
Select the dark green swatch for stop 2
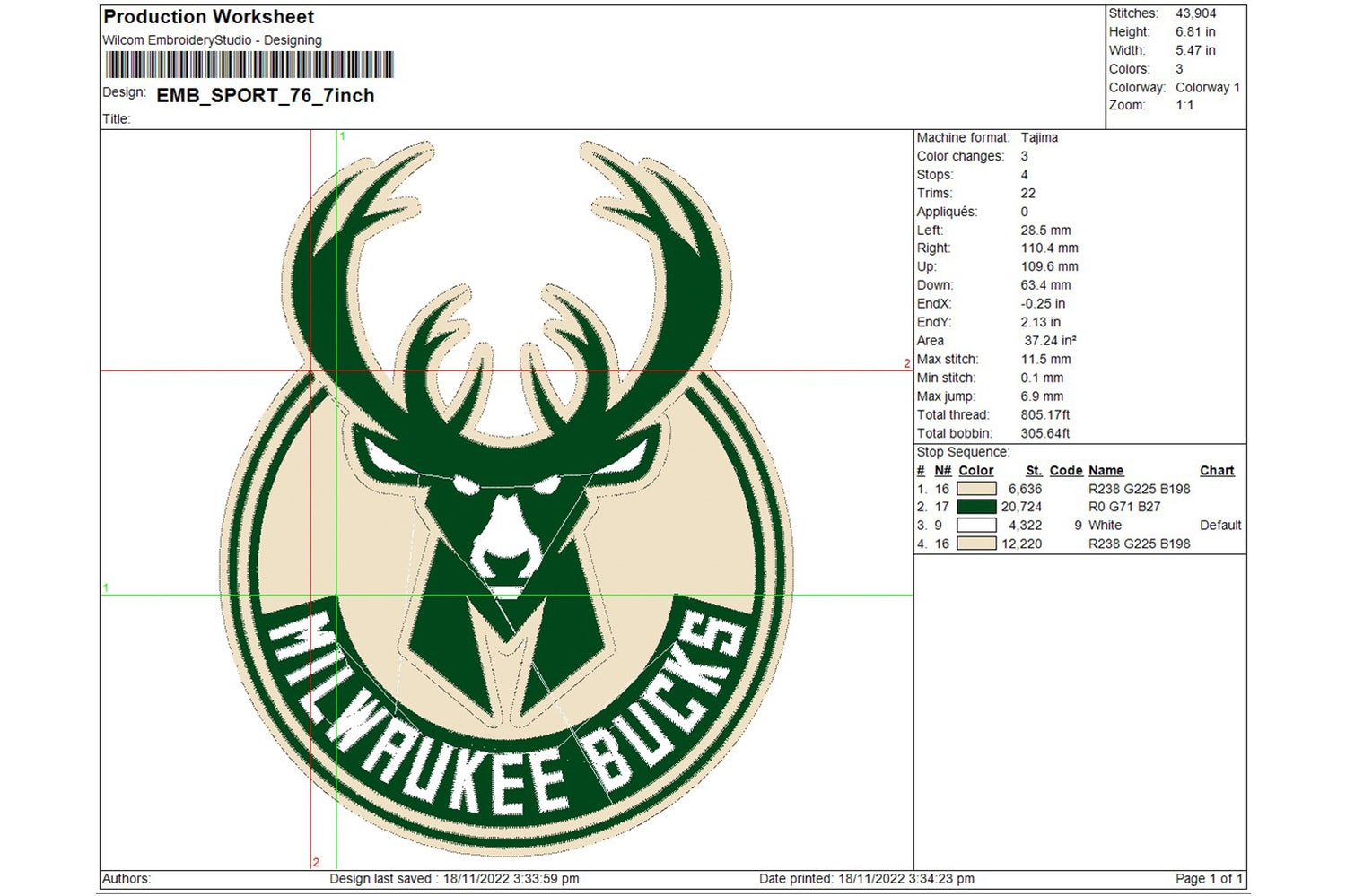(977, 507)
